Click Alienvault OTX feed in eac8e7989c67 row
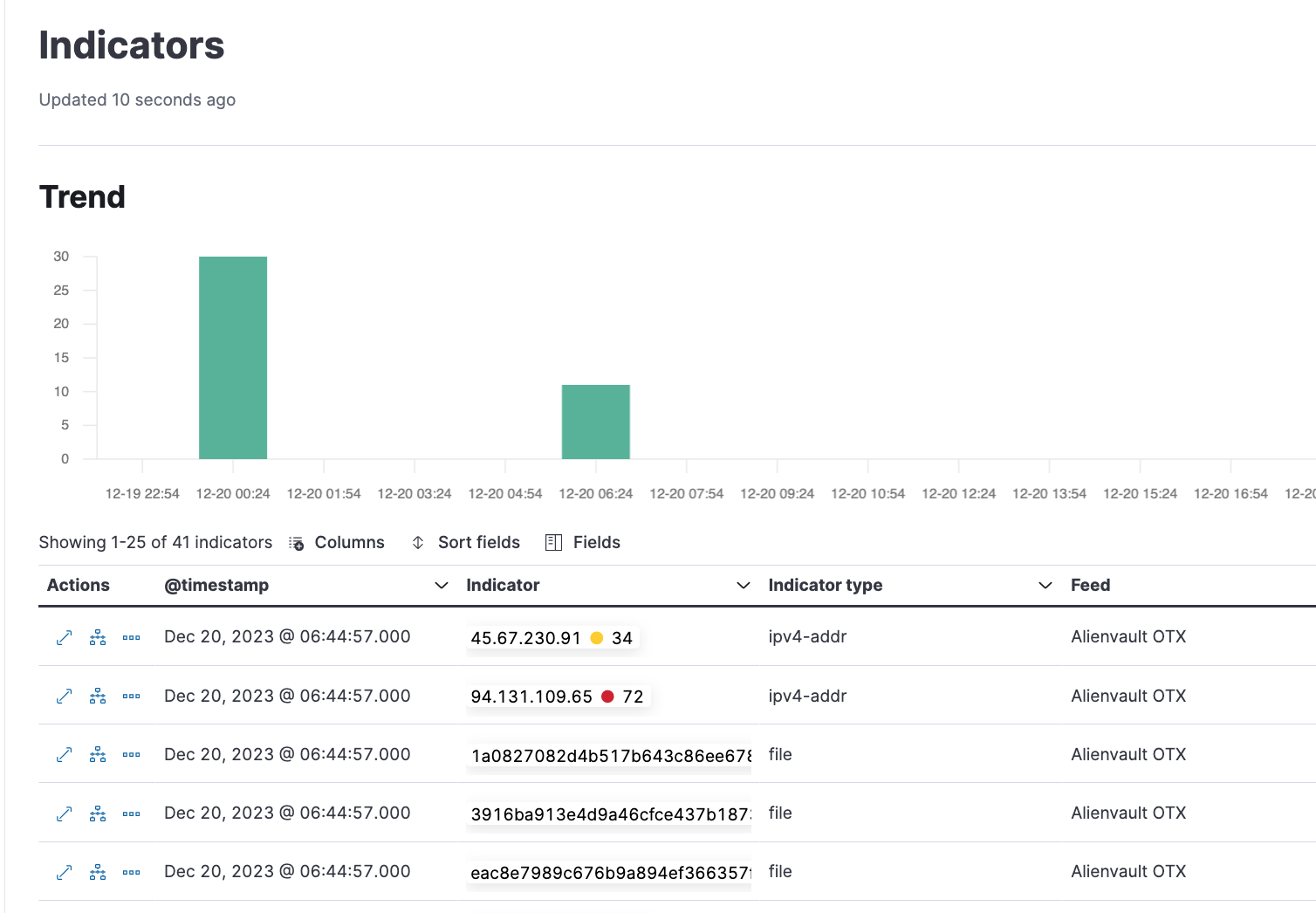Screen dimensions: 1316x913 1128,871
